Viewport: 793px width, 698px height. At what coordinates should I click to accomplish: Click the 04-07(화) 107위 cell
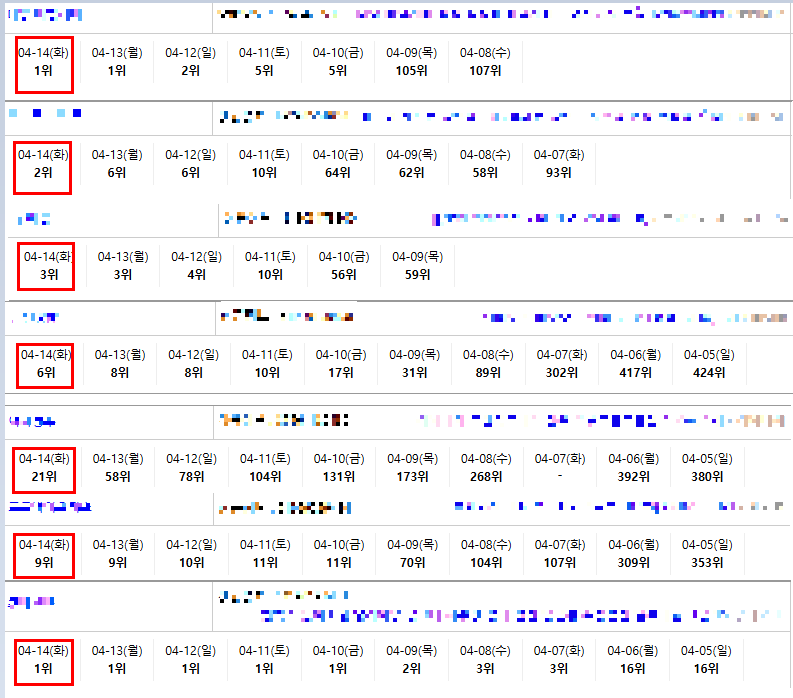click(560, 554)
